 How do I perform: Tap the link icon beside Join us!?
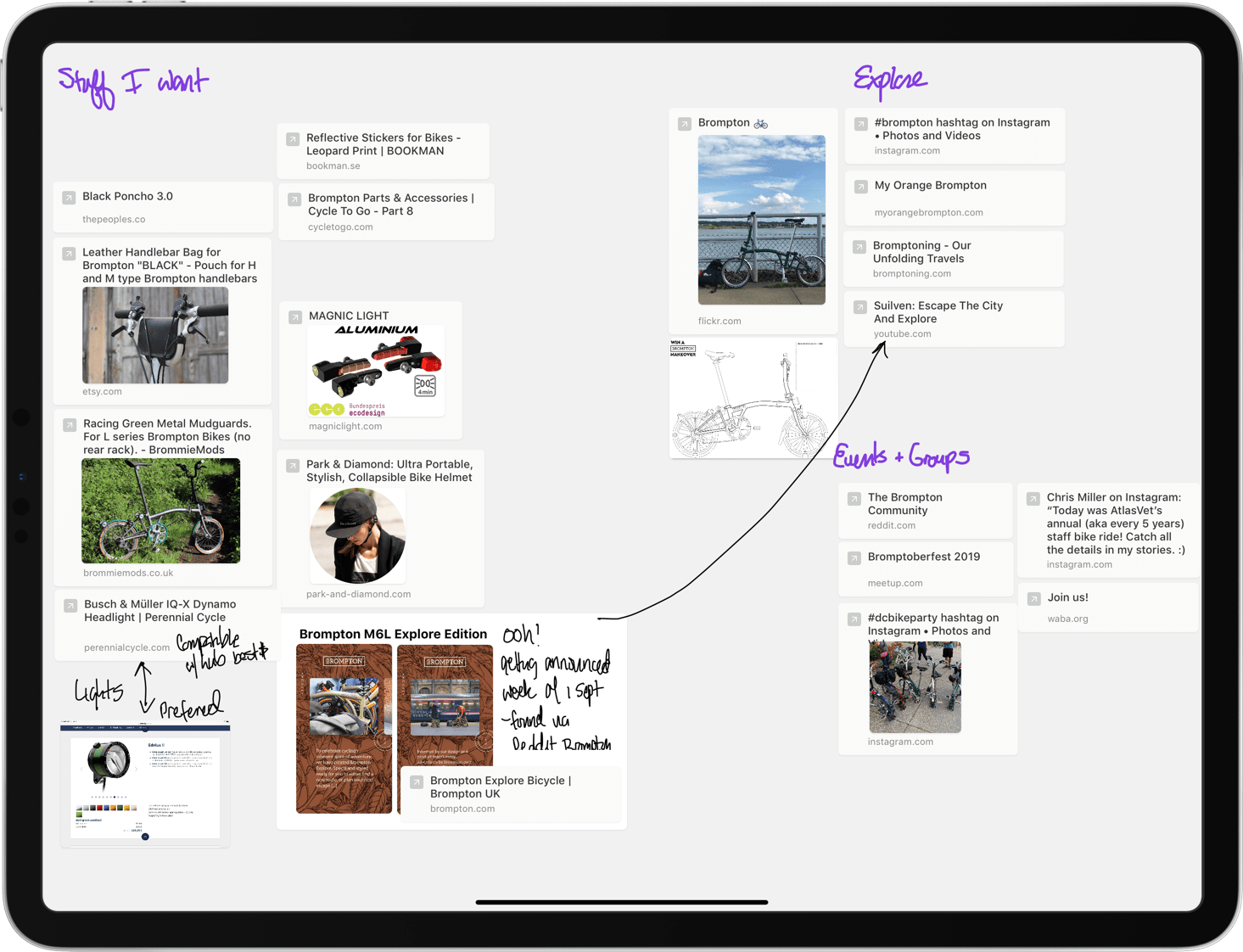tap(1033, 599)
